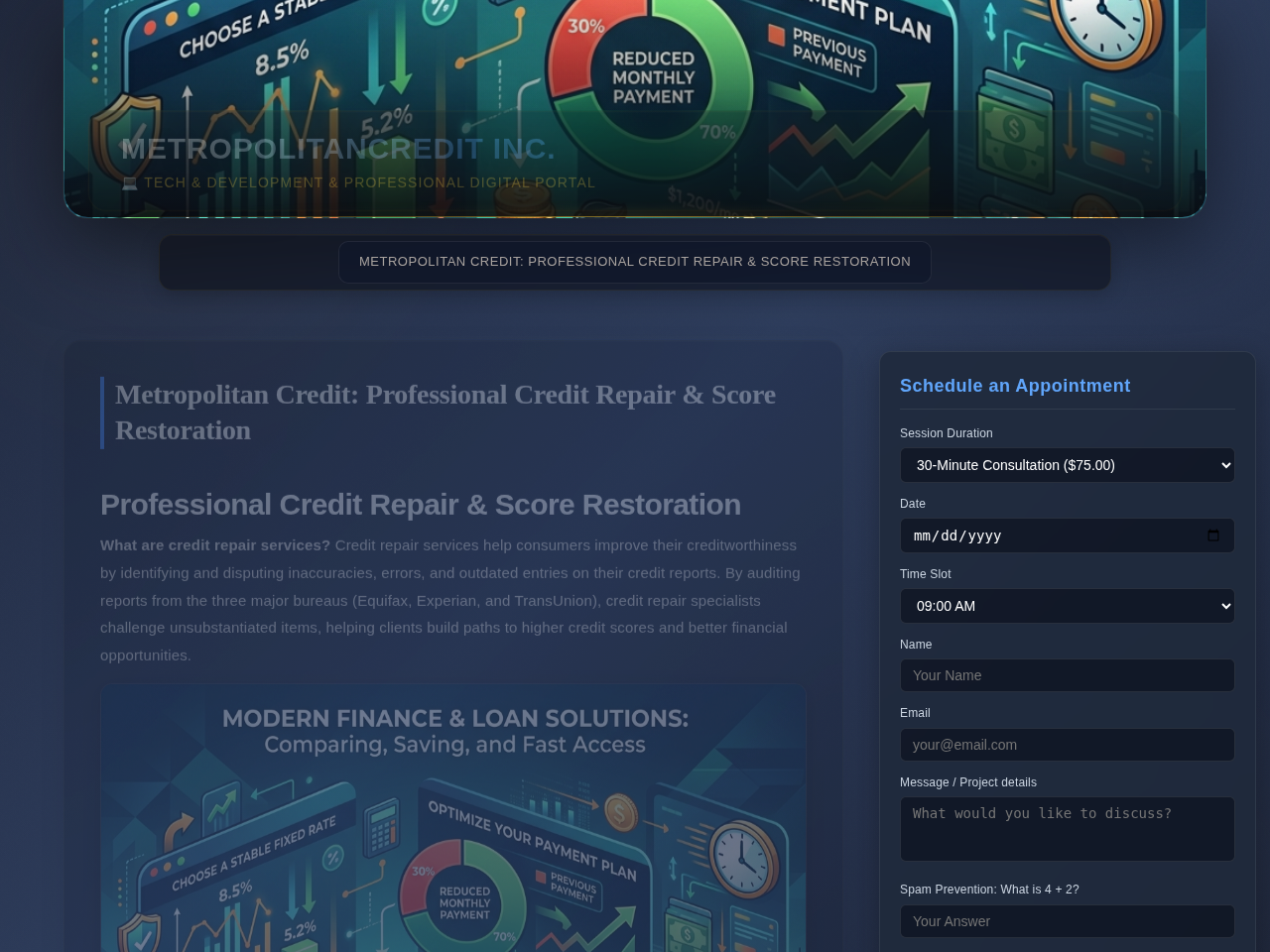Click the laptop icon beside Tech & Development tagline
Screen dimensions: 1270x952
pos(129,183)
